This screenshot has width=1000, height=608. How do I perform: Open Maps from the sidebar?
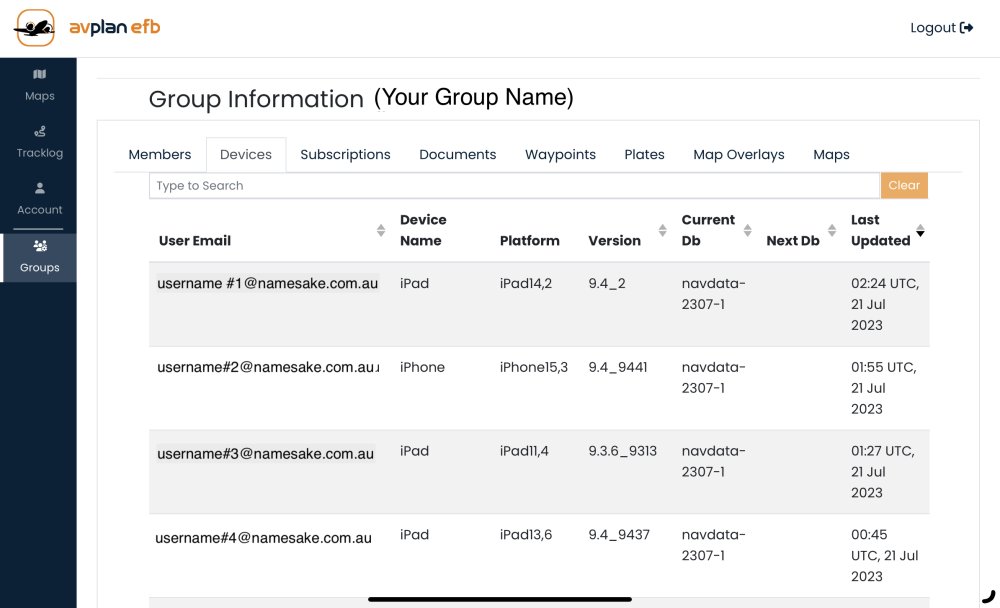click(x=40, y=85)
